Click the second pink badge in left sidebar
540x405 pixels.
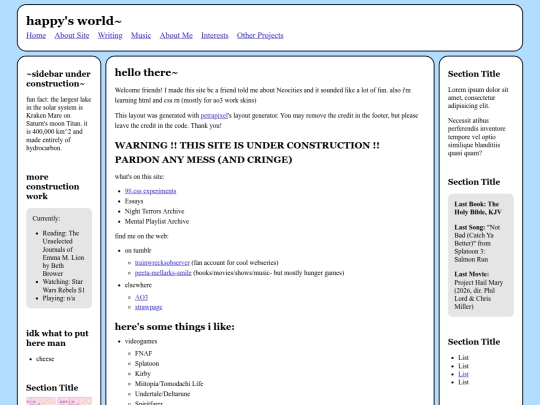[75, 401]
